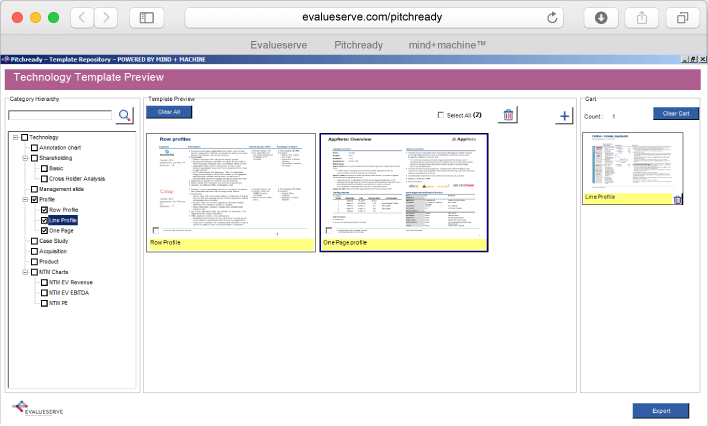The image size is (708, 426).
Task: Reload the page with the refresh icon
Action: 552,18
